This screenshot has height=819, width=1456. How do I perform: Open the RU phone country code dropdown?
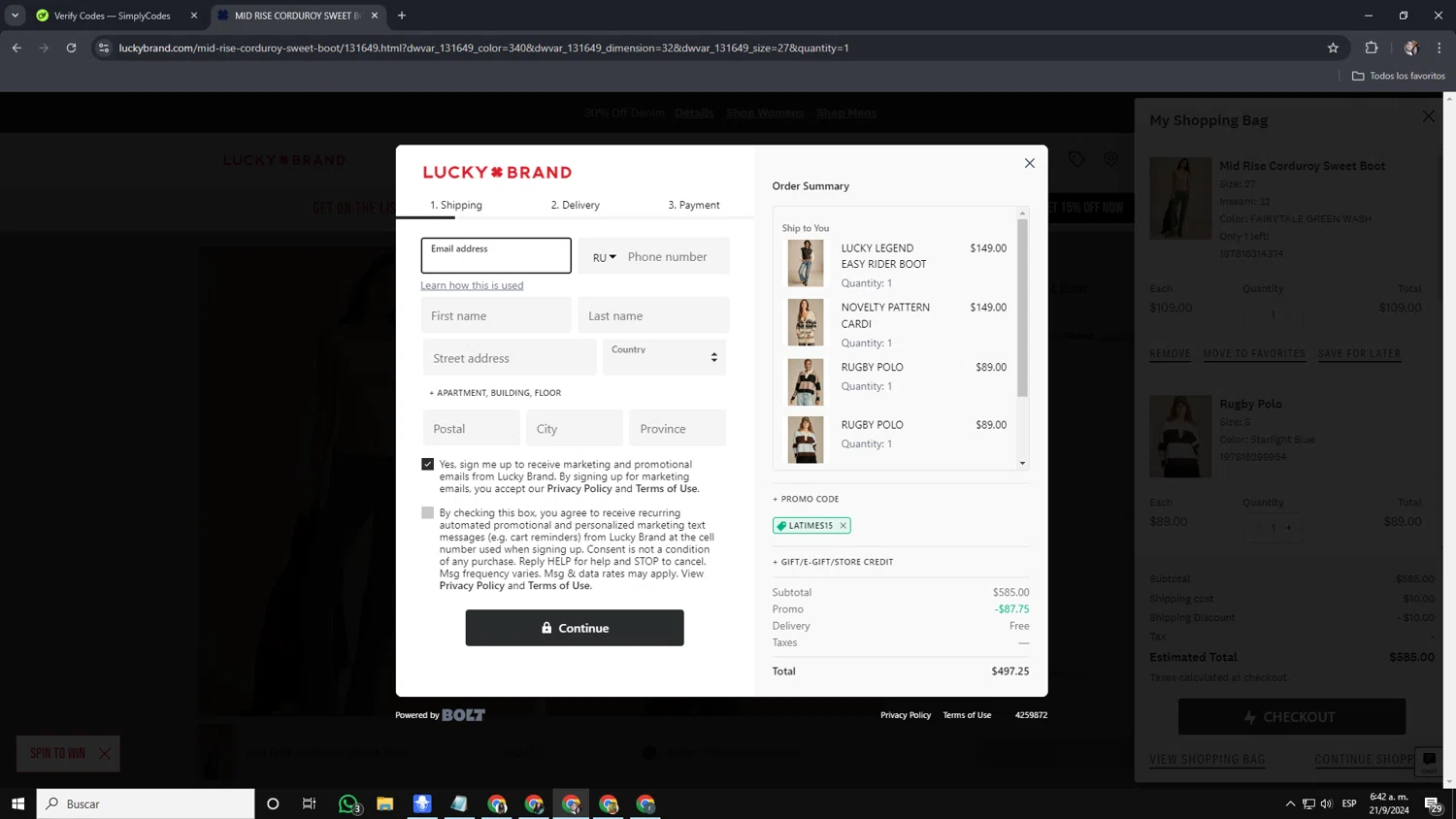click(x=604, y=257)
